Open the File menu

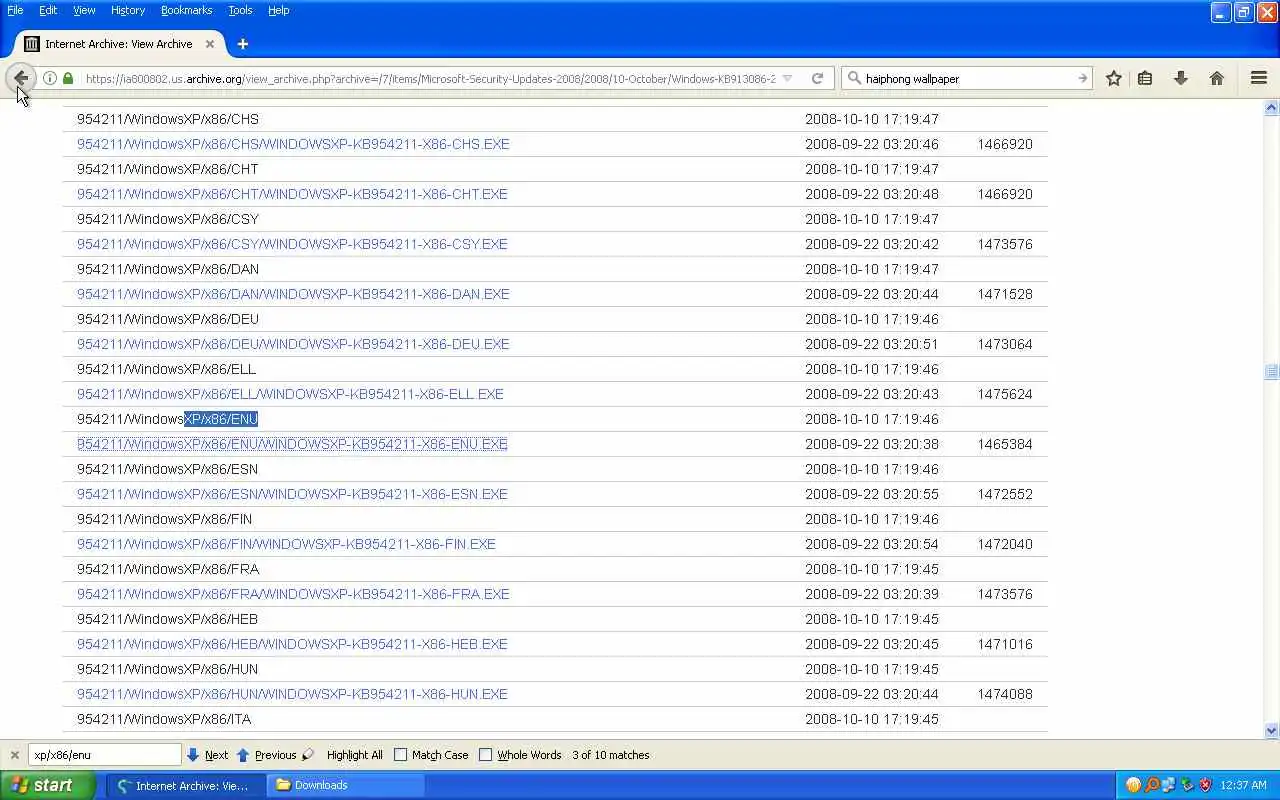coord(15,10)
